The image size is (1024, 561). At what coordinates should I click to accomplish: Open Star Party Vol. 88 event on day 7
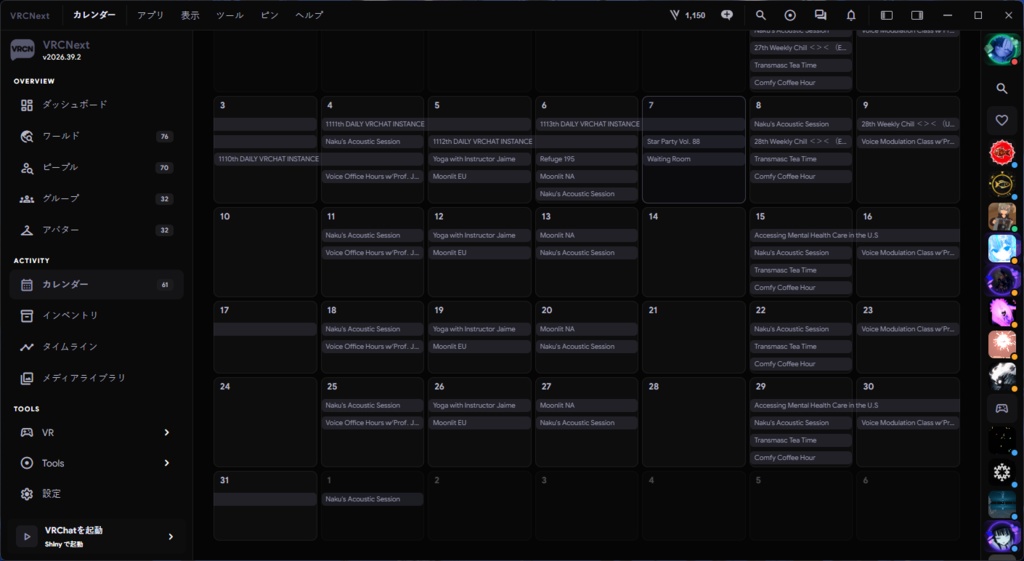tap(694, 142)
